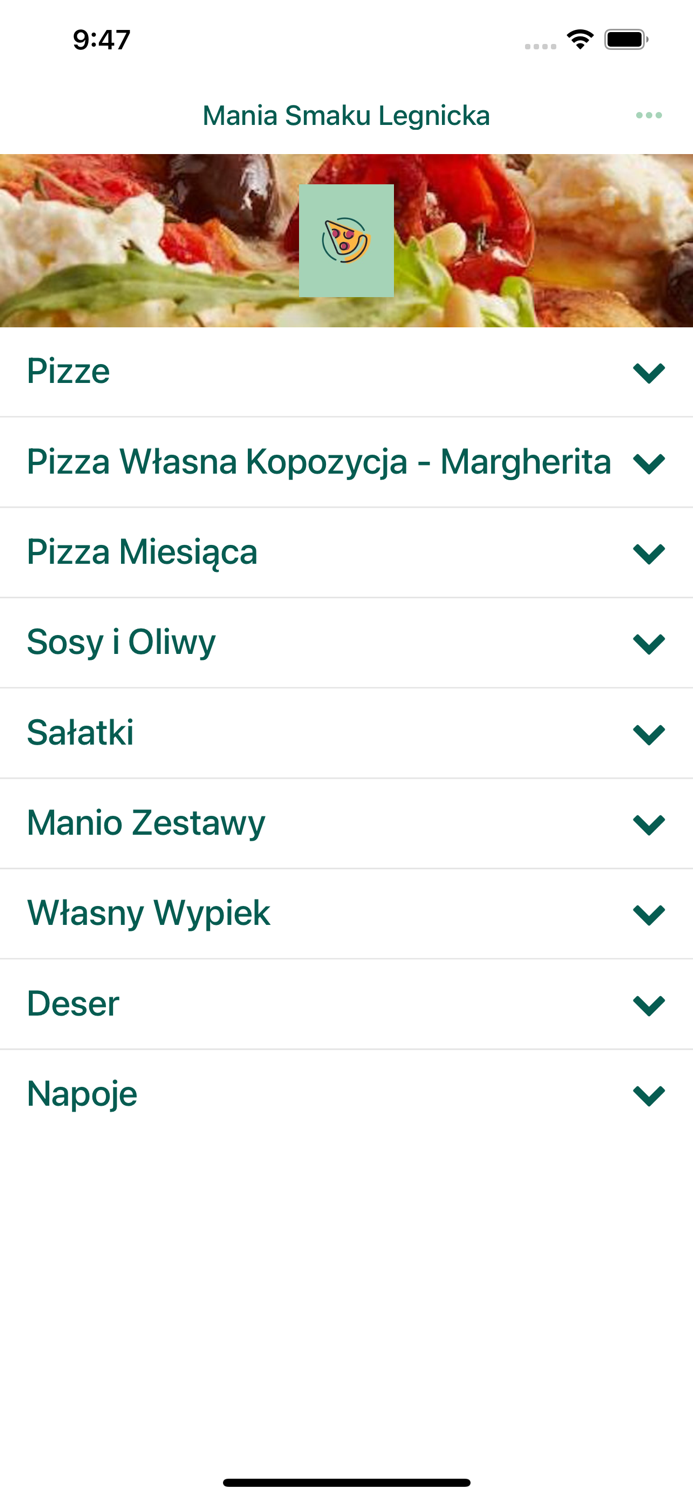693x1500 pixels.
Task: Expand Pizza Własna Kopozycja - Margherita
Action: (649, 462)
